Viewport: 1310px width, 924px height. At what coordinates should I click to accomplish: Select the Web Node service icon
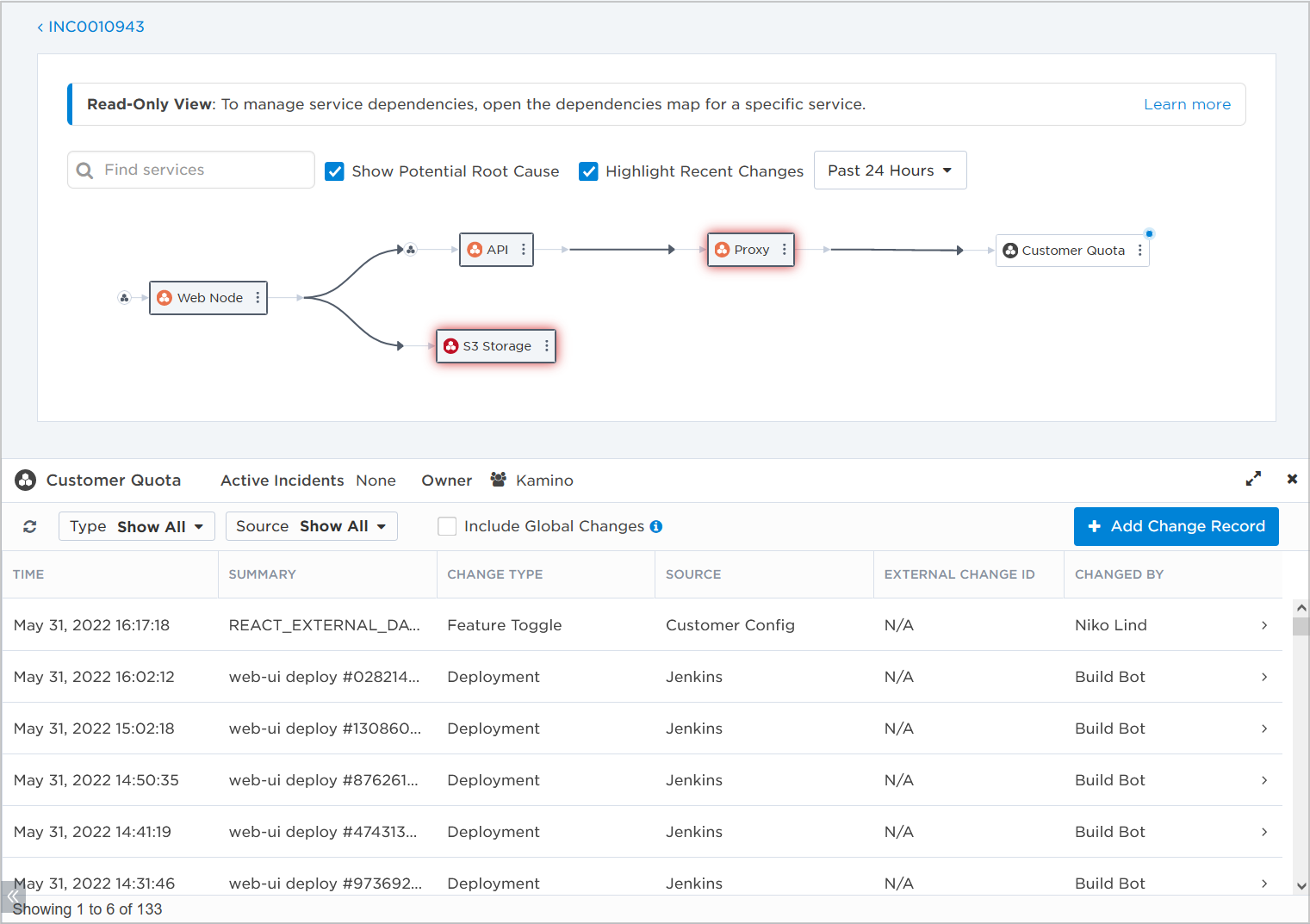[x=165, y=298]
